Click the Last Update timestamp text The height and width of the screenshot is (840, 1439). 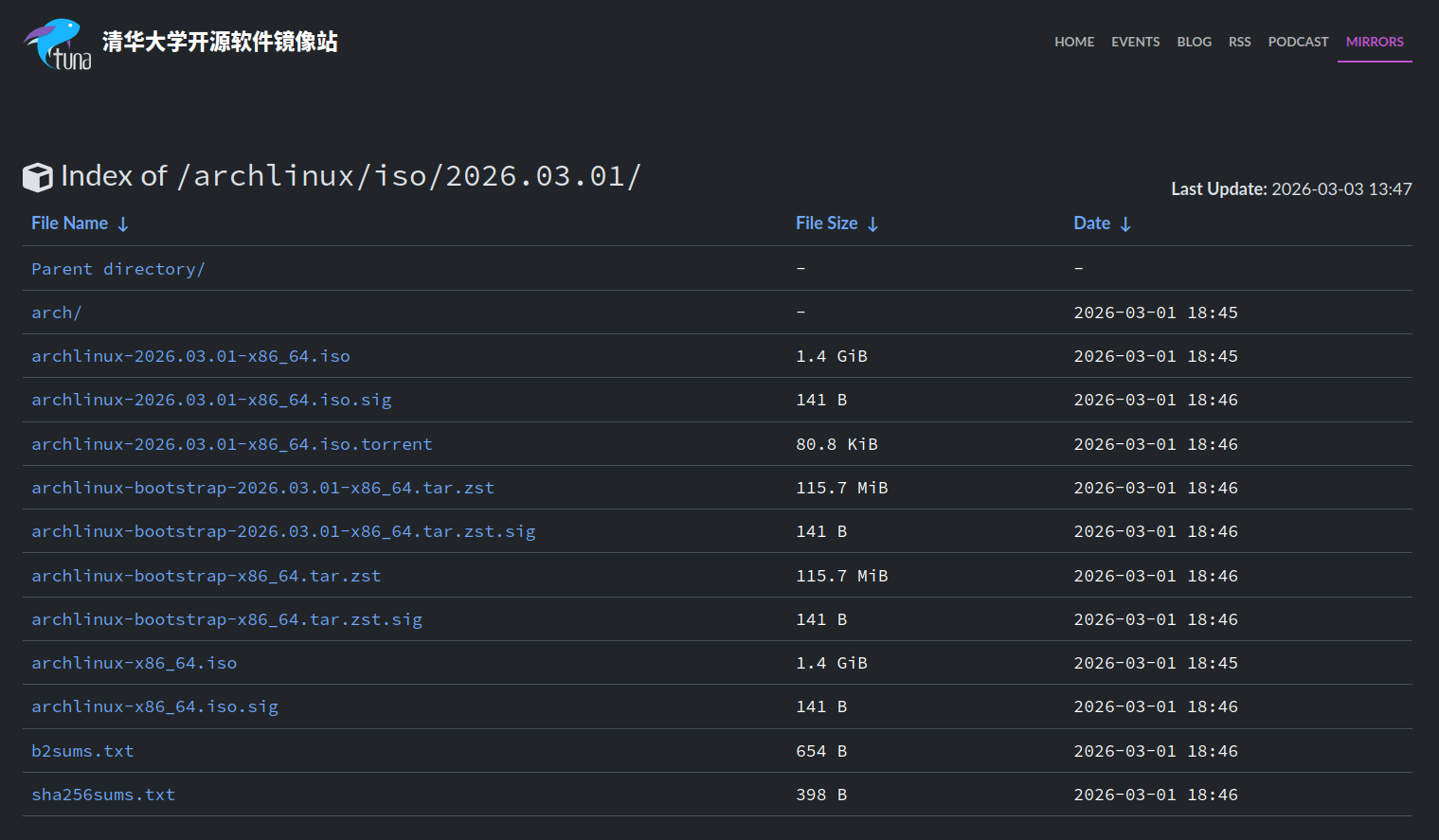tap(1291, 189)
